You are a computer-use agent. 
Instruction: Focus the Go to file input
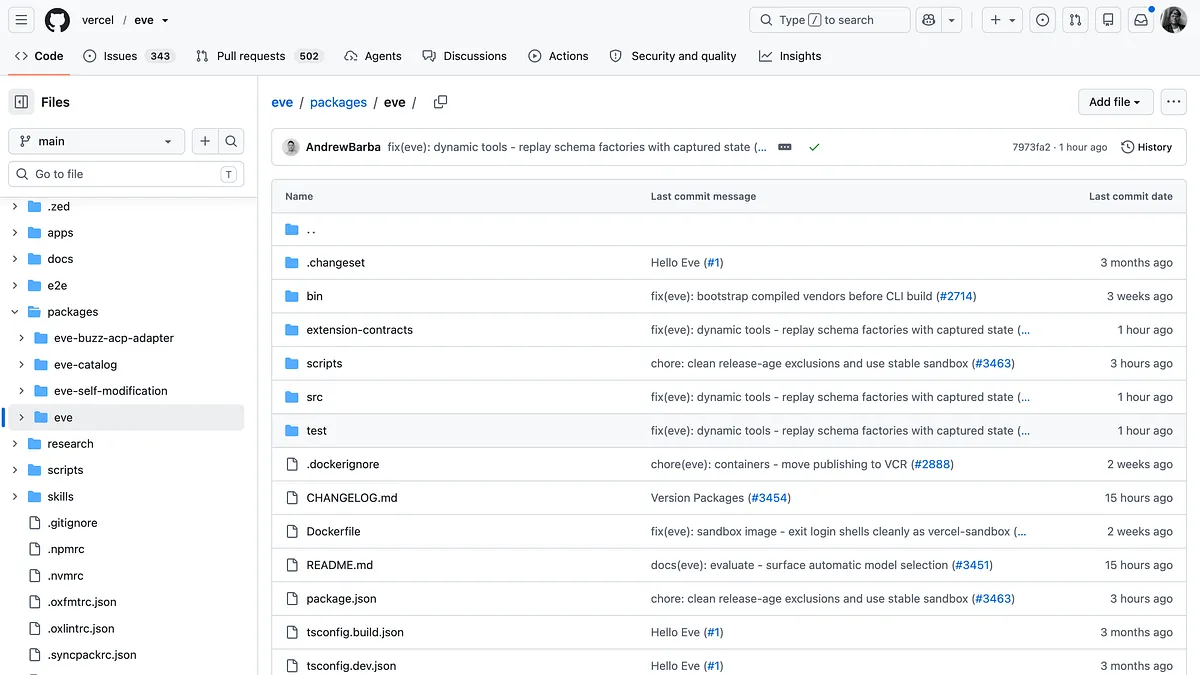point(126,174)
